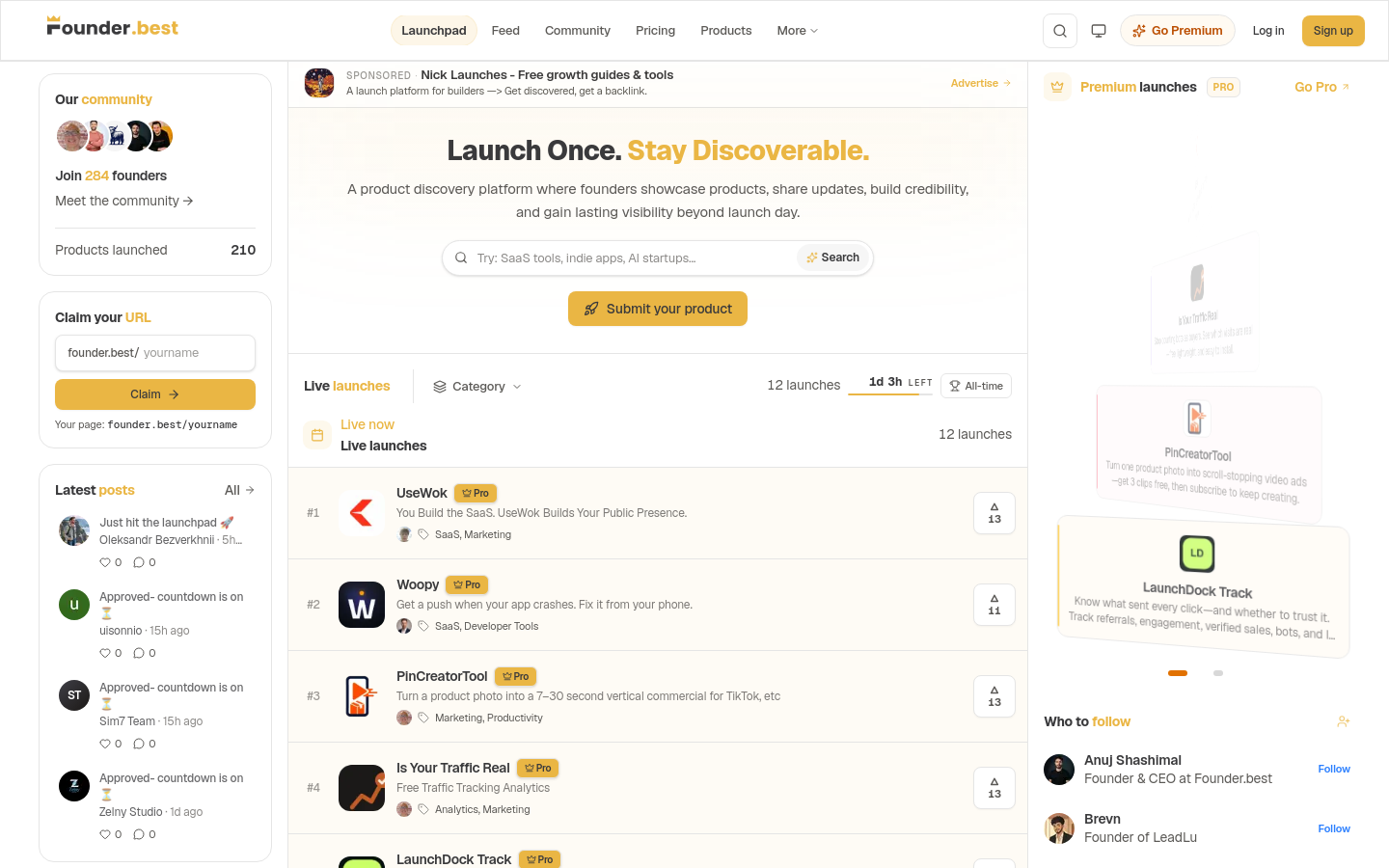Upvote Is Your Traffic Real
The image size is (1389, 868).
pyautogui.click(x=994, y=788)
